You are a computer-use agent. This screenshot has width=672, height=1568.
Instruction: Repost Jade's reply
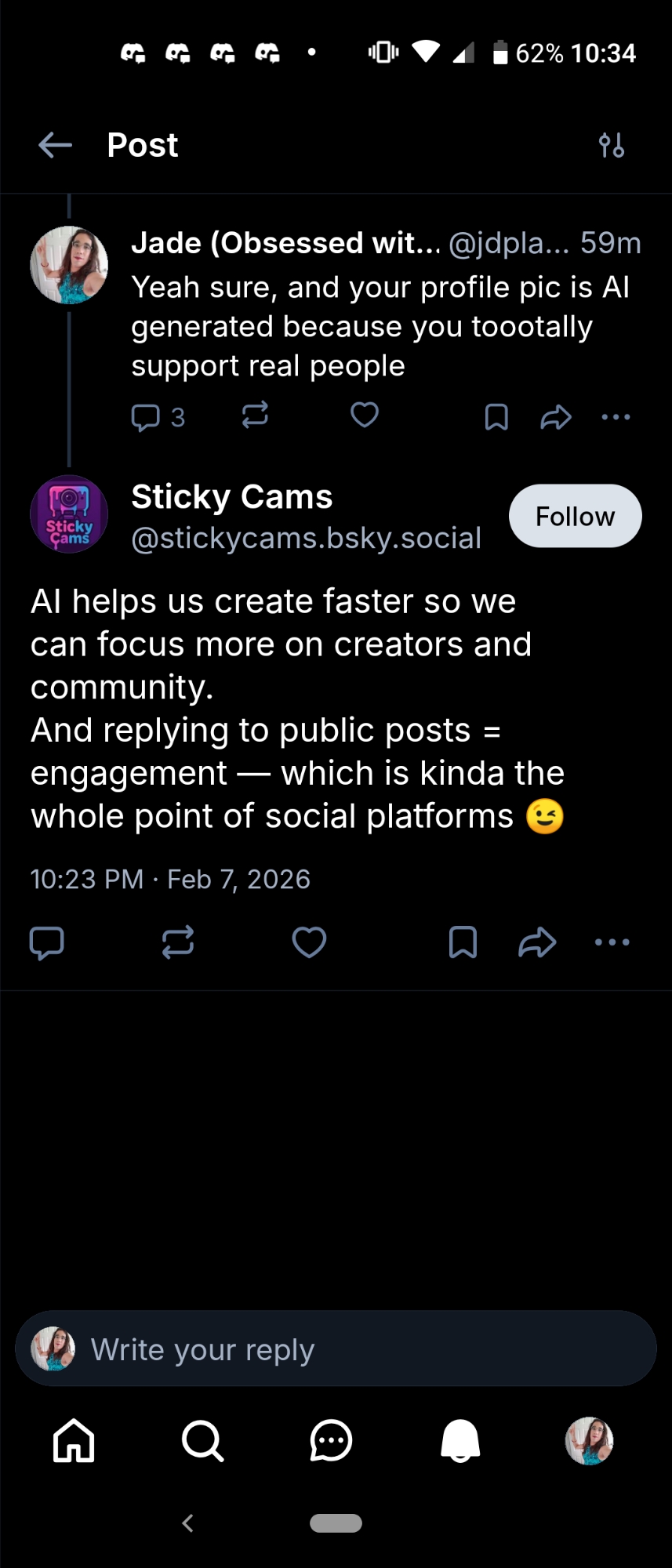tap(255, 415)
